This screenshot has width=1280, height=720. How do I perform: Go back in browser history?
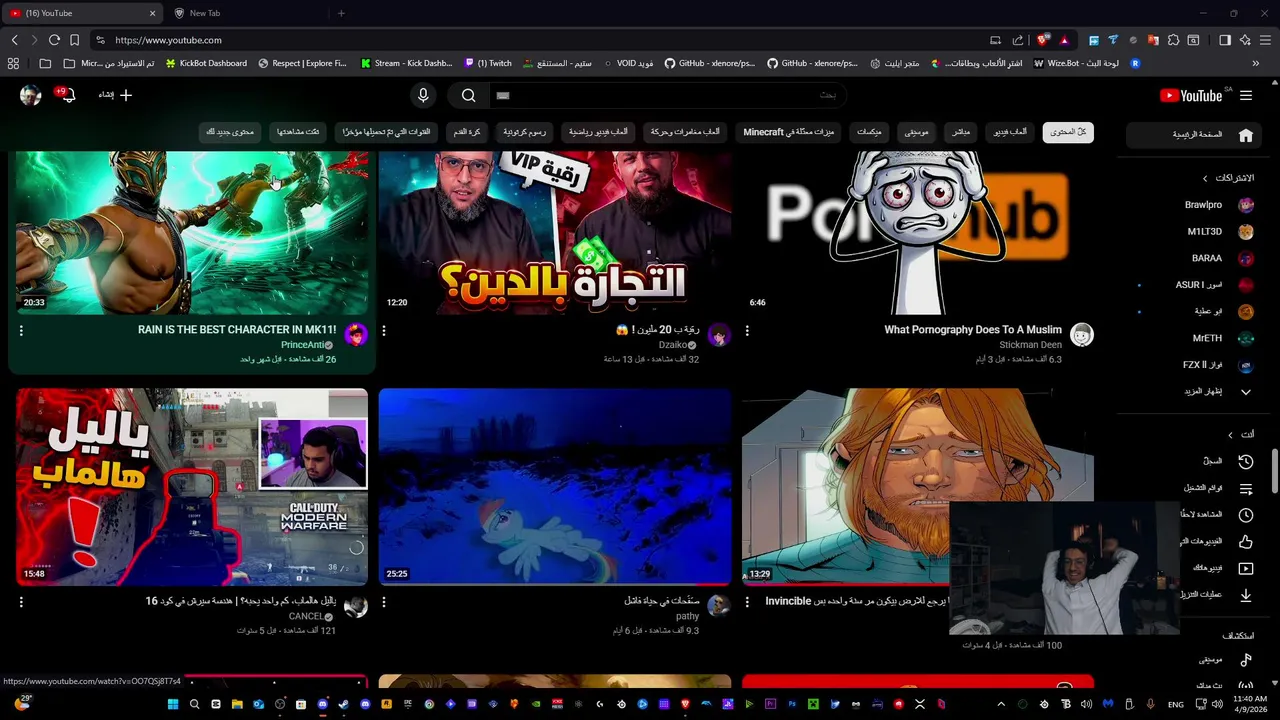click(x=14, y=40)
